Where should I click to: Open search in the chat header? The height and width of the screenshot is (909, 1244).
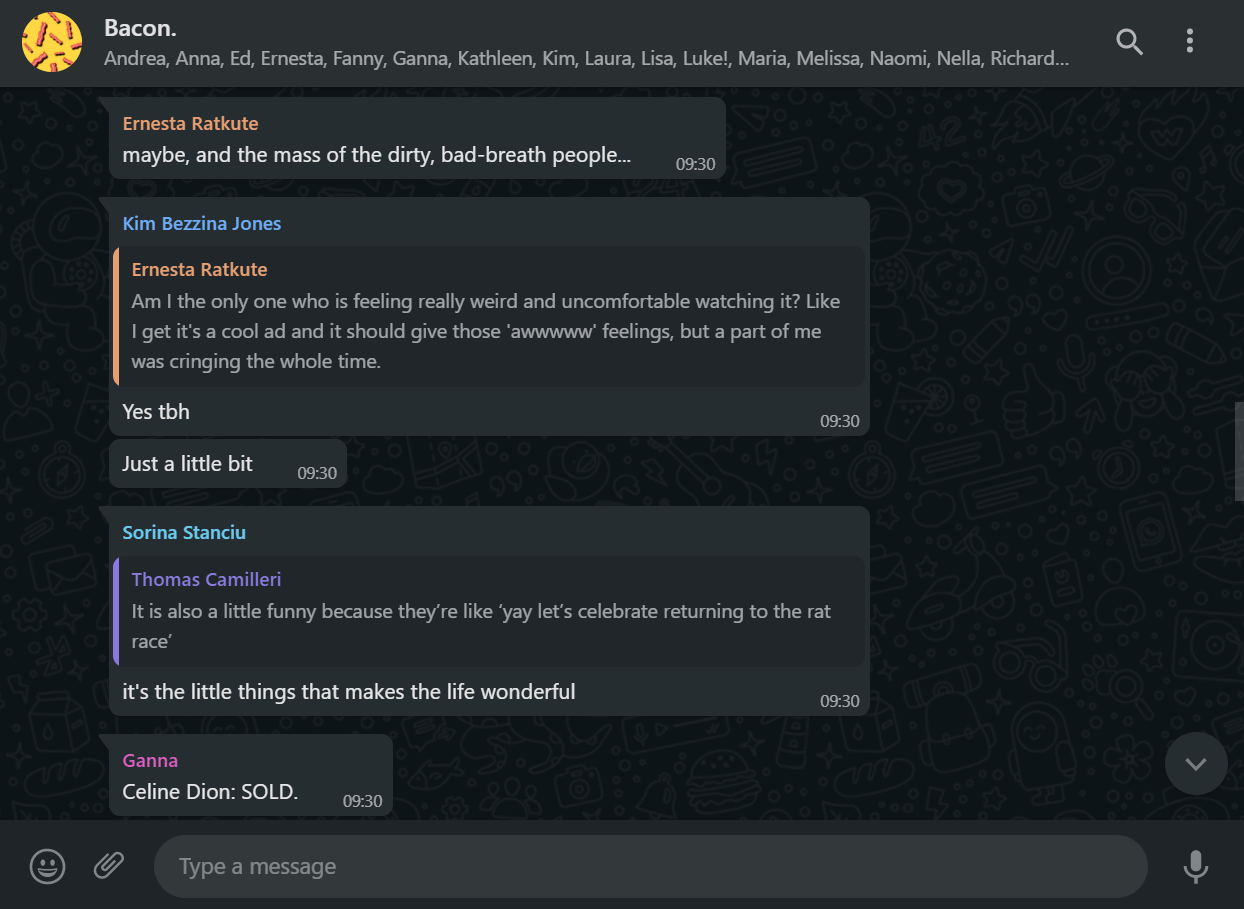(1129, 41)
